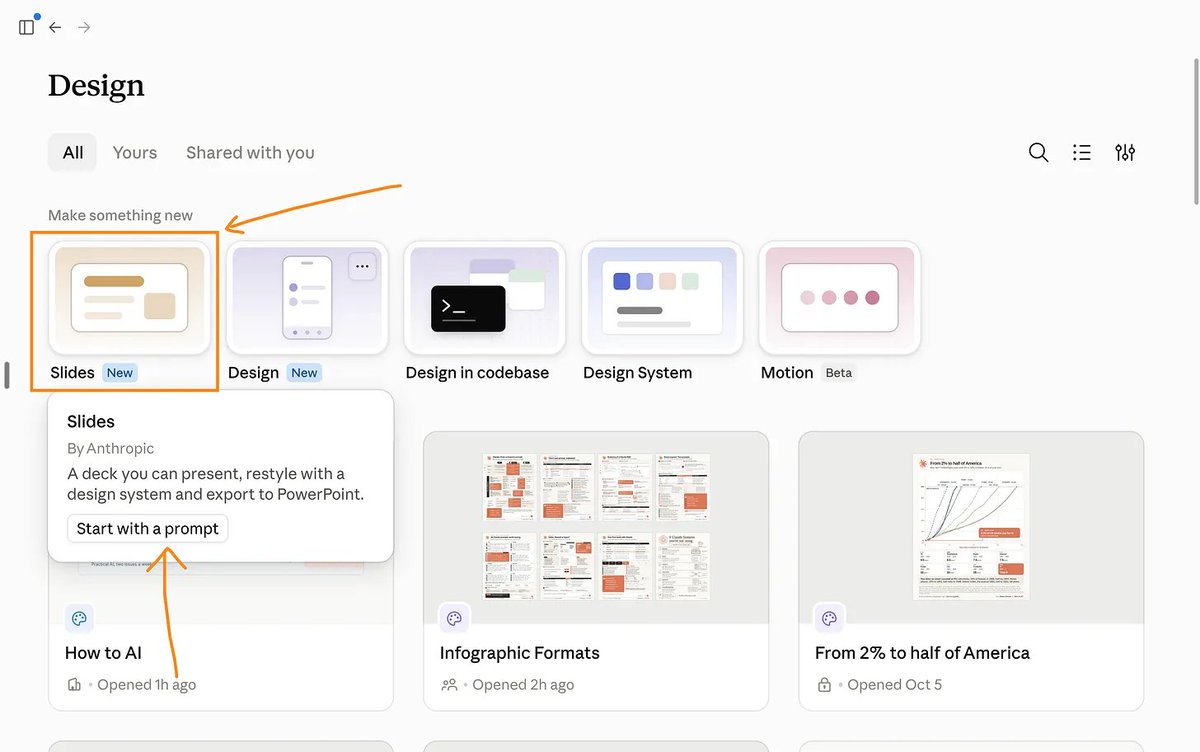Pick the Design System template
This screenshot has height=752, width=1200.
[662, 297]
